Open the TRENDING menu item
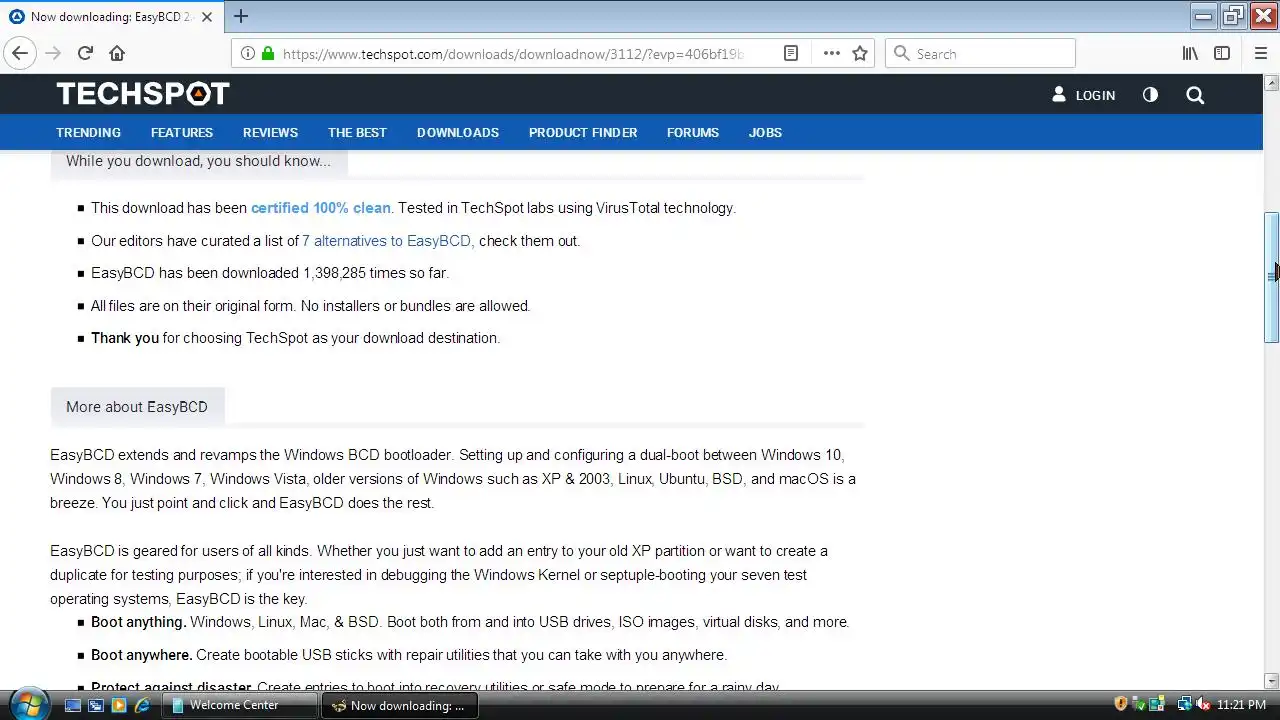The image size is (1280, 720). tap(88, 132)
